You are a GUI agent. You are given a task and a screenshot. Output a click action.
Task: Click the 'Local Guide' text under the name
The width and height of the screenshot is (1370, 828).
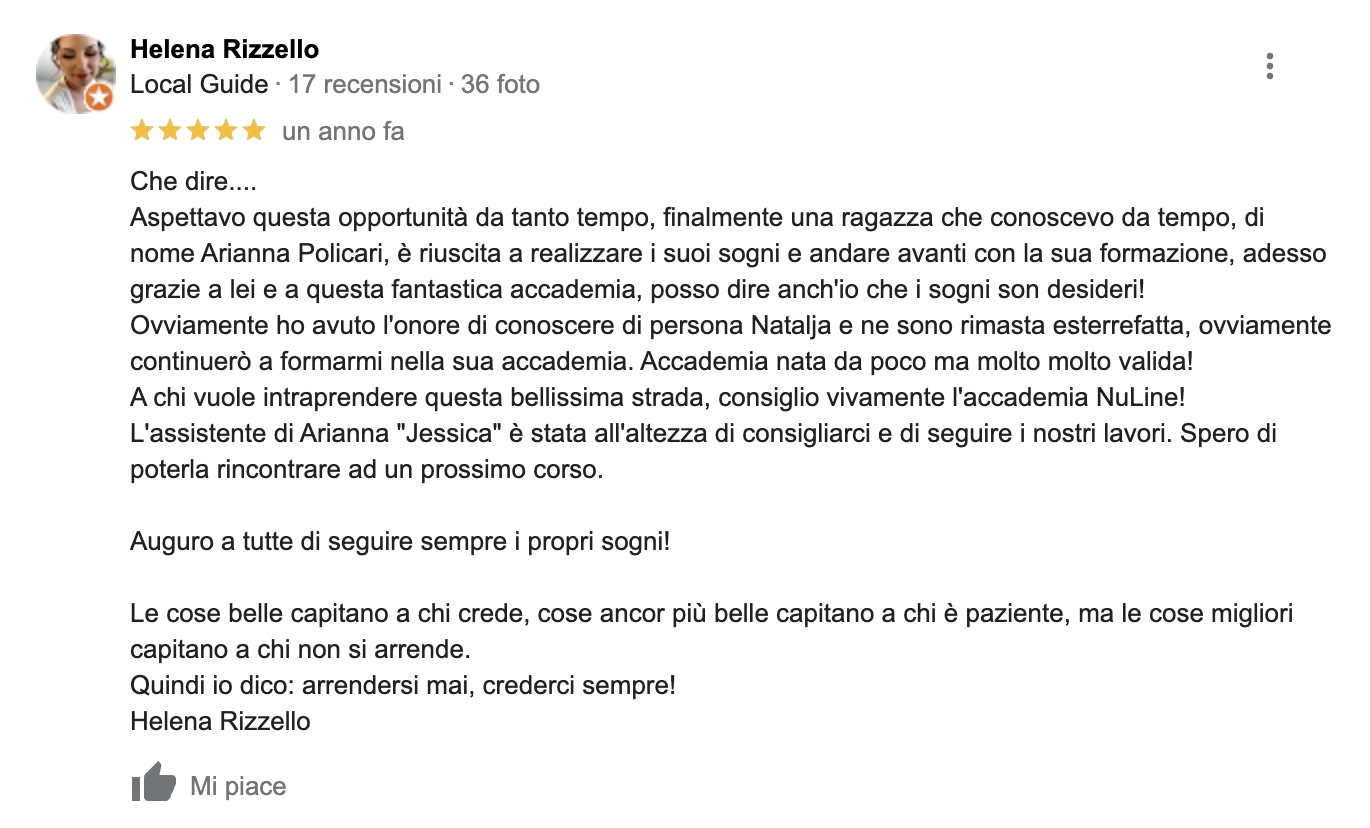tap(199, 84)
